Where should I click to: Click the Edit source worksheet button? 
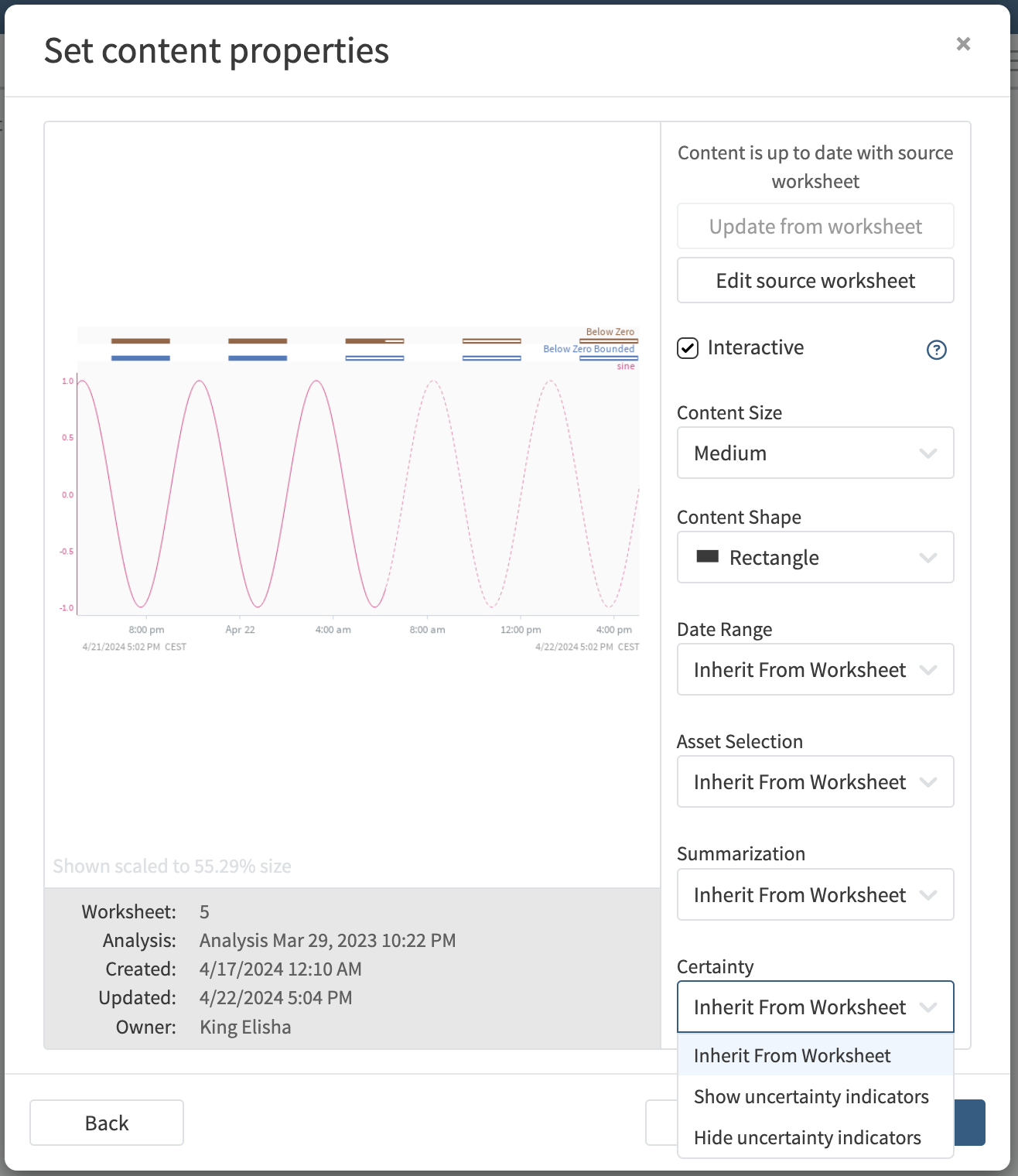coord(815,280)
